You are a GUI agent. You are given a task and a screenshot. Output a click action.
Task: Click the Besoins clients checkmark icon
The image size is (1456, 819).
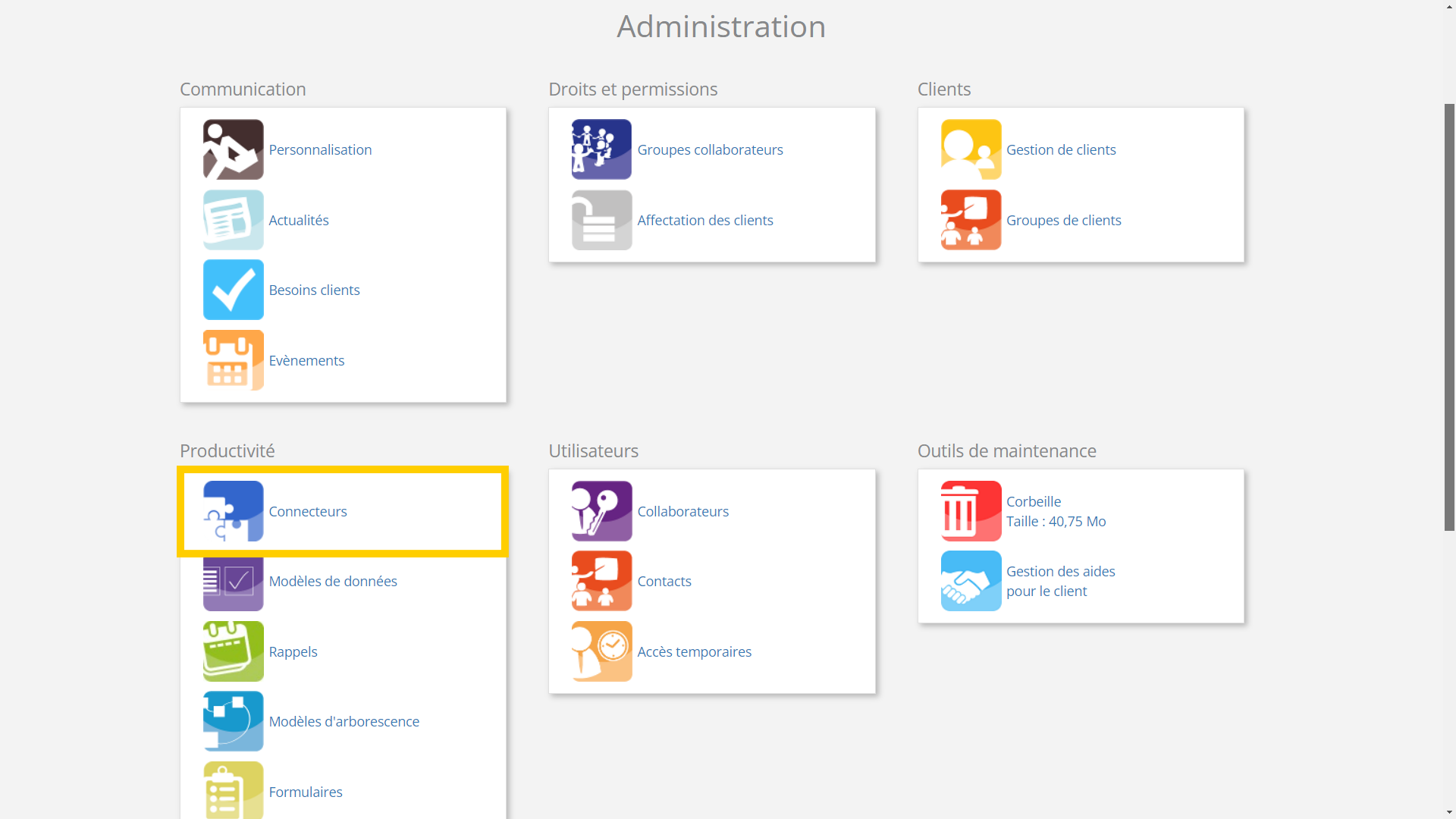pyautogui.click(x=233, y=290)
